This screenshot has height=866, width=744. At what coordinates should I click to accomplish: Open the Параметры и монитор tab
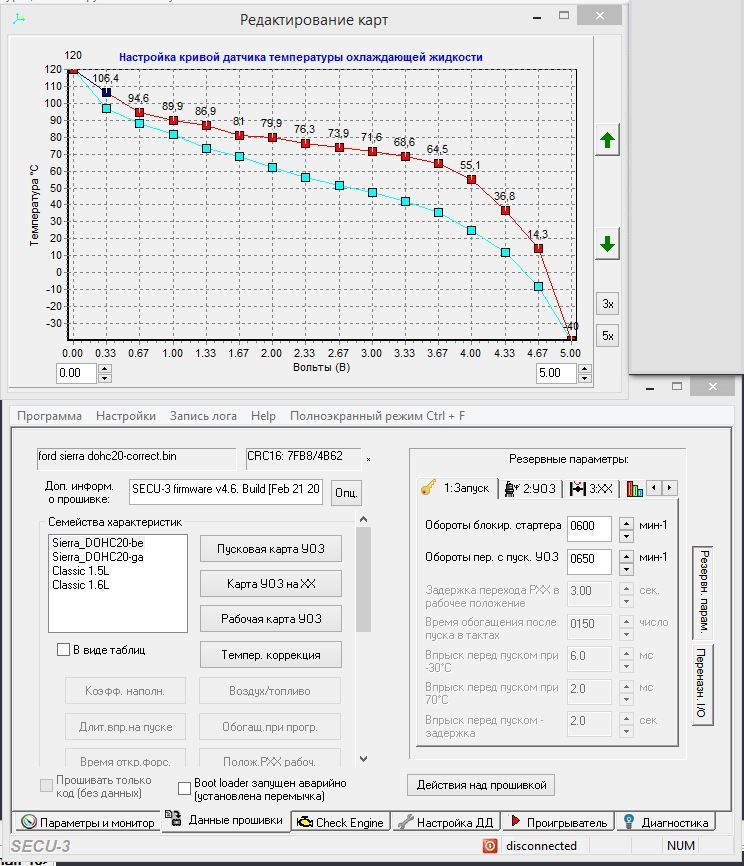pyautogui.click(x=87, y=822)
